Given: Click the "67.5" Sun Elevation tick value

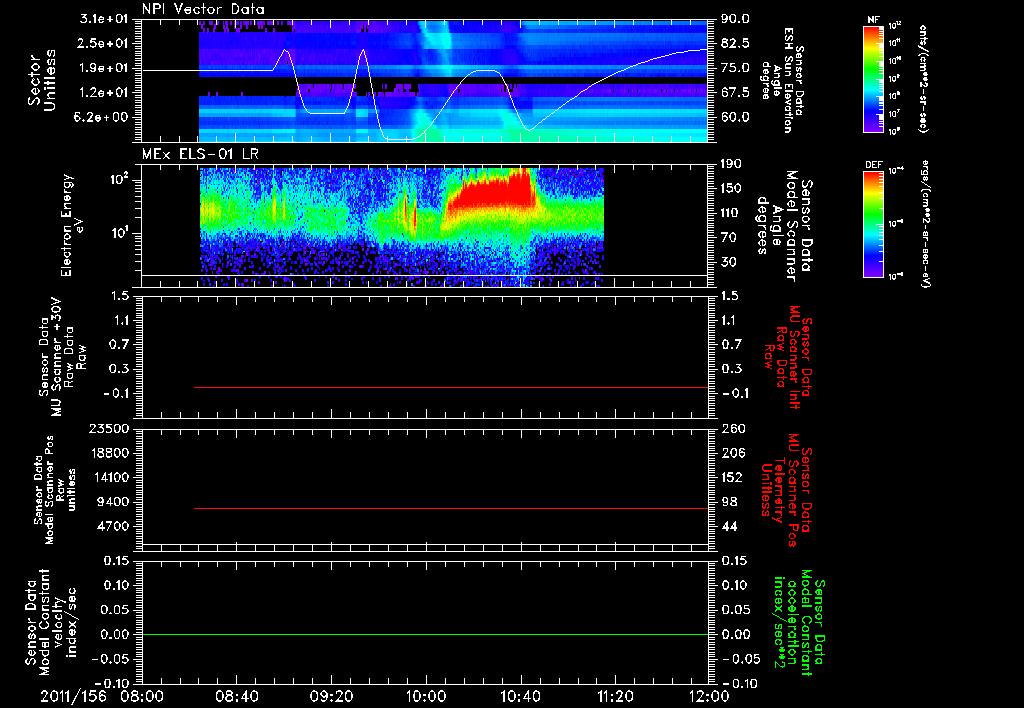Looking at the screenshot, I should (735, 93).
